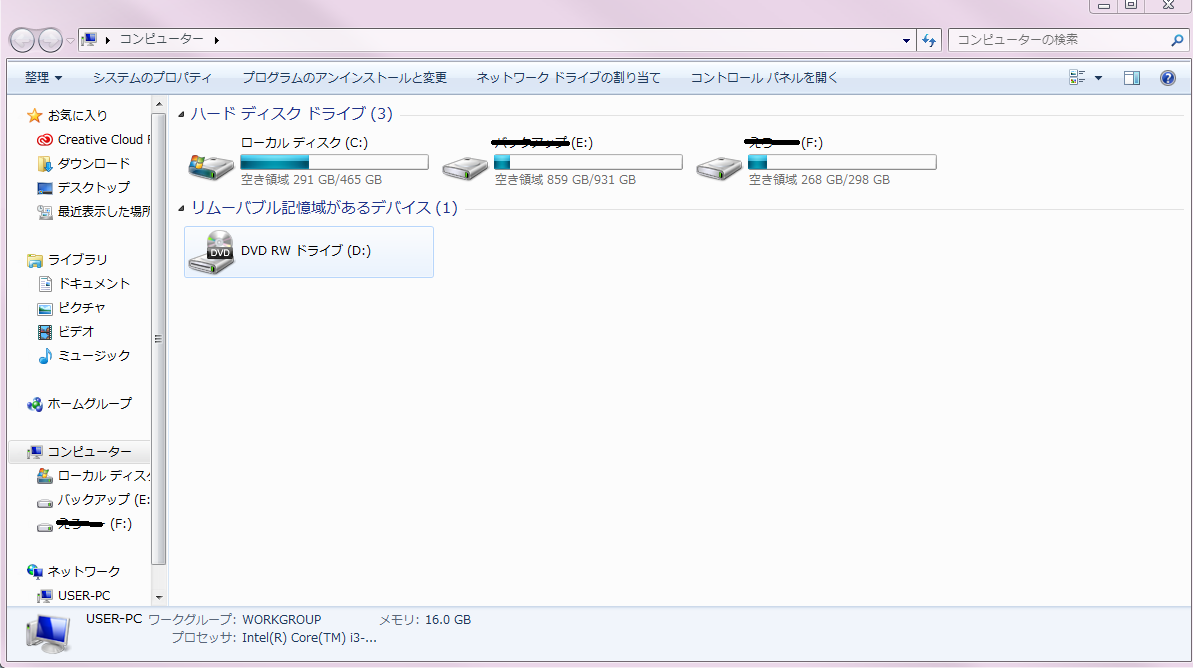Viewport: 1193px width, 668px height.
Task: Open ダウンロード in favorites
Action: (84, 164)
